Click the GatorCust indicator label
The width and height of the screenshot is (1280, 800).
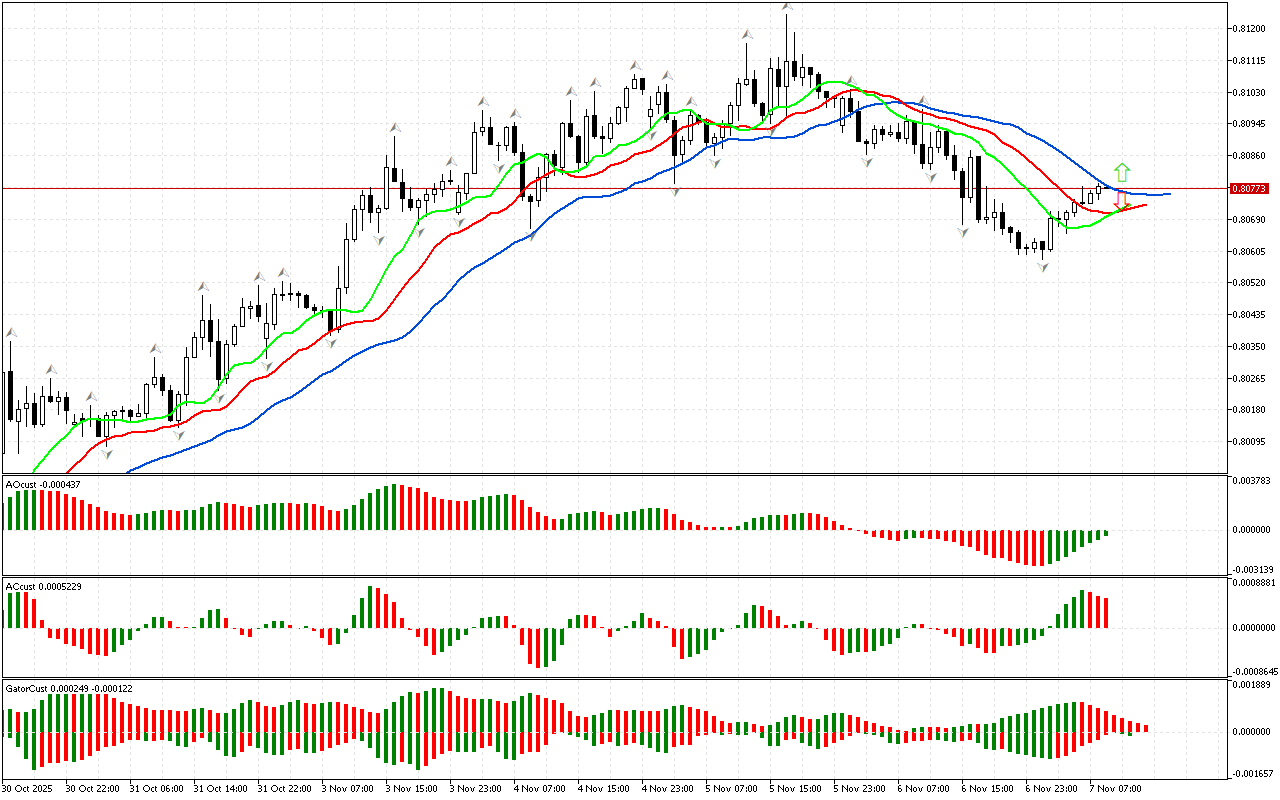point(69,688)
